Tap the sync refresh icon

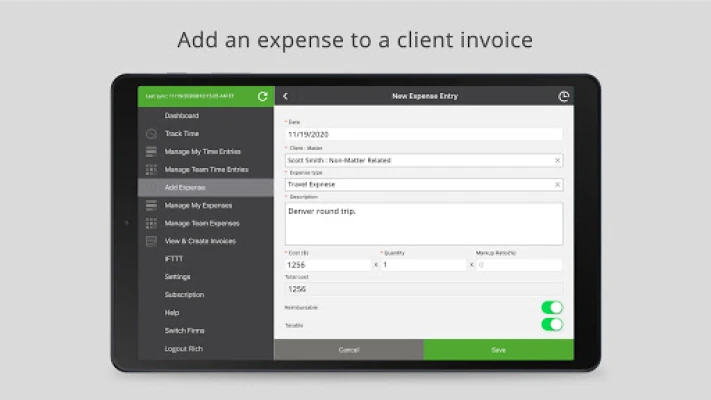pos(262,96)
